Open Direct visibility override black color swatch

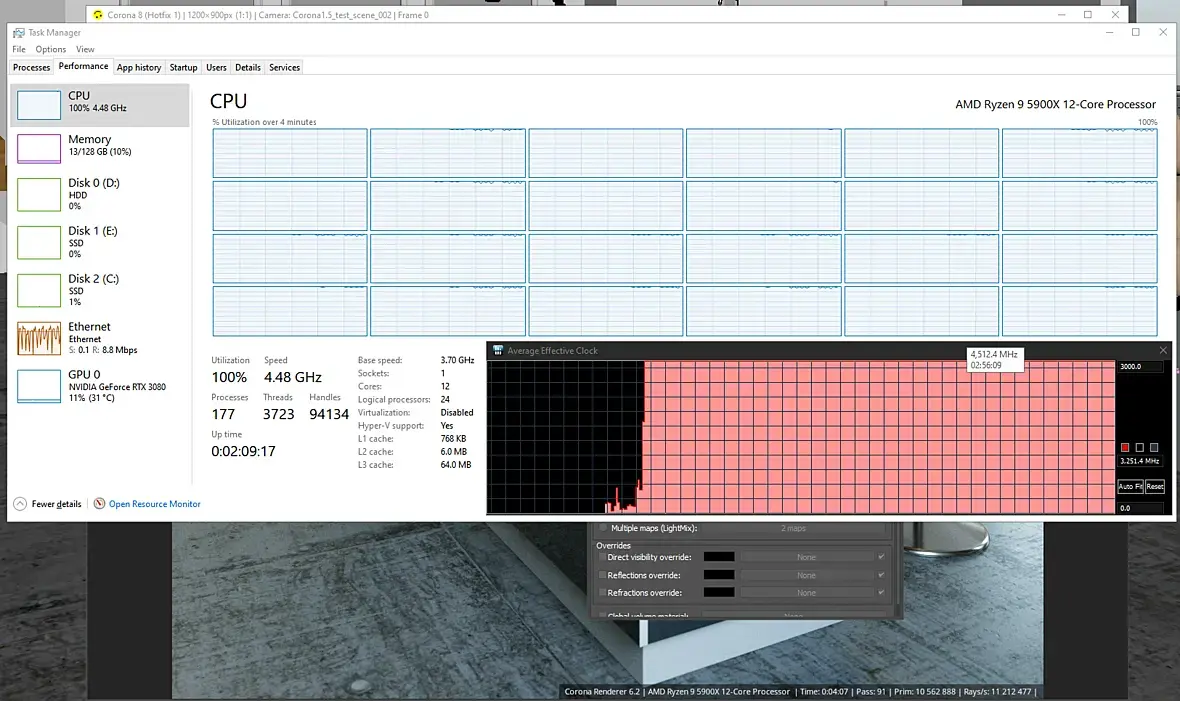point(719,557)
